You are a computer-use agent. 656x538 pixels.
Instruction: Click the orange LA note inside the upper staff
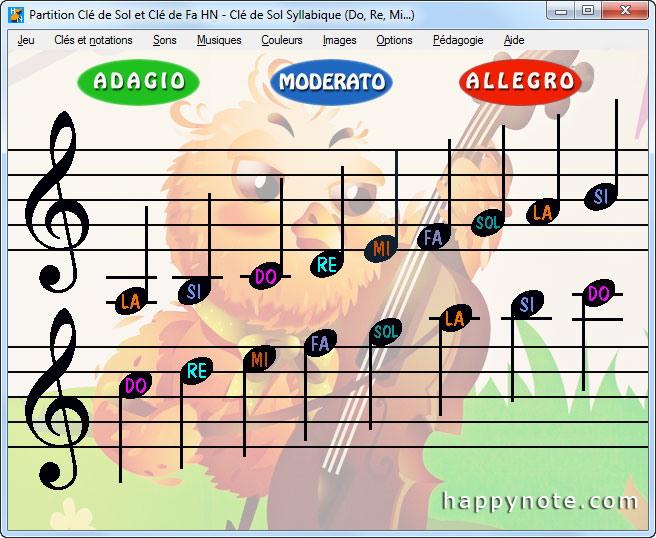coord(543,212)
